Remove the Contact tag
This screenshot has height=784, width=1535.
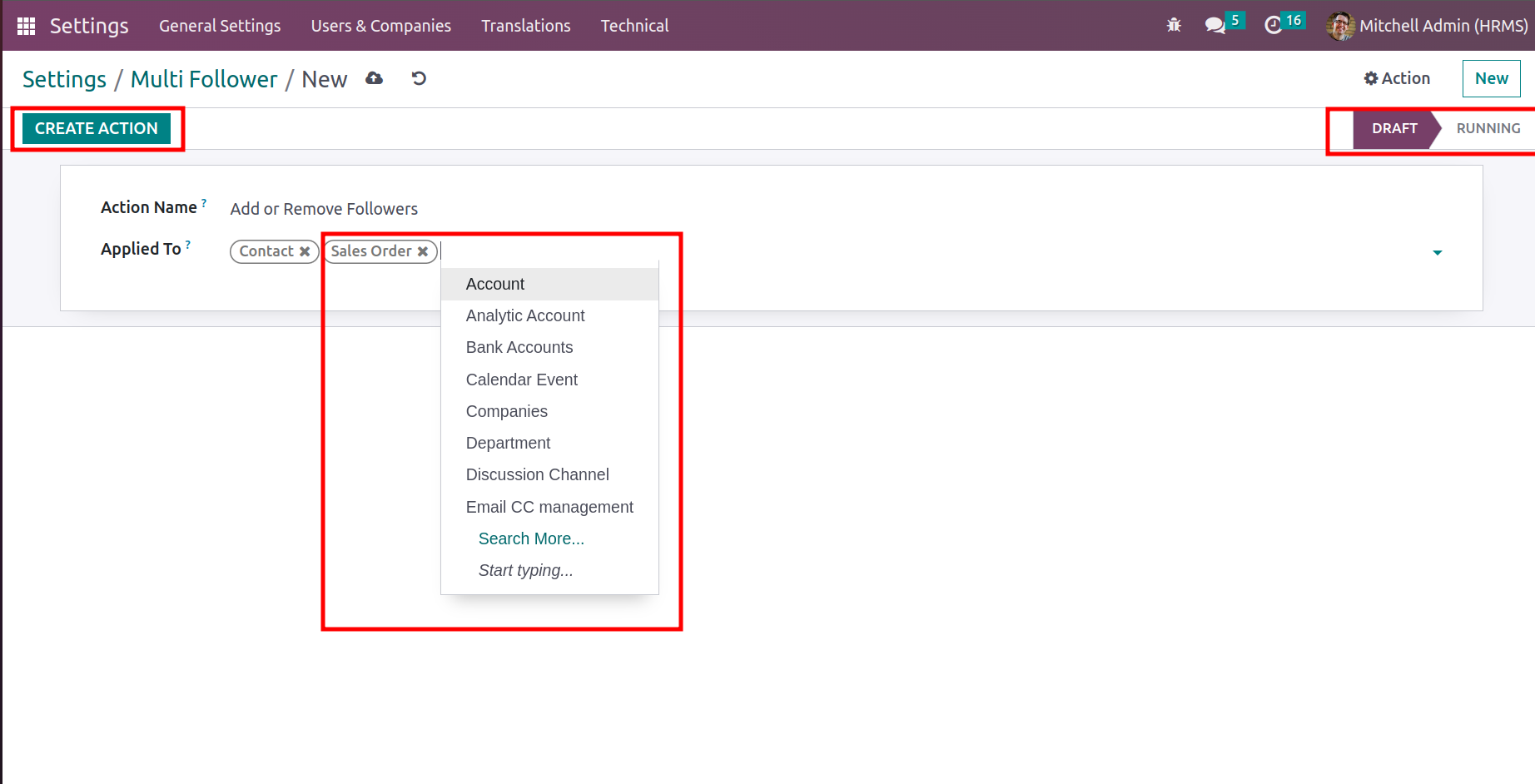(305, 251)
